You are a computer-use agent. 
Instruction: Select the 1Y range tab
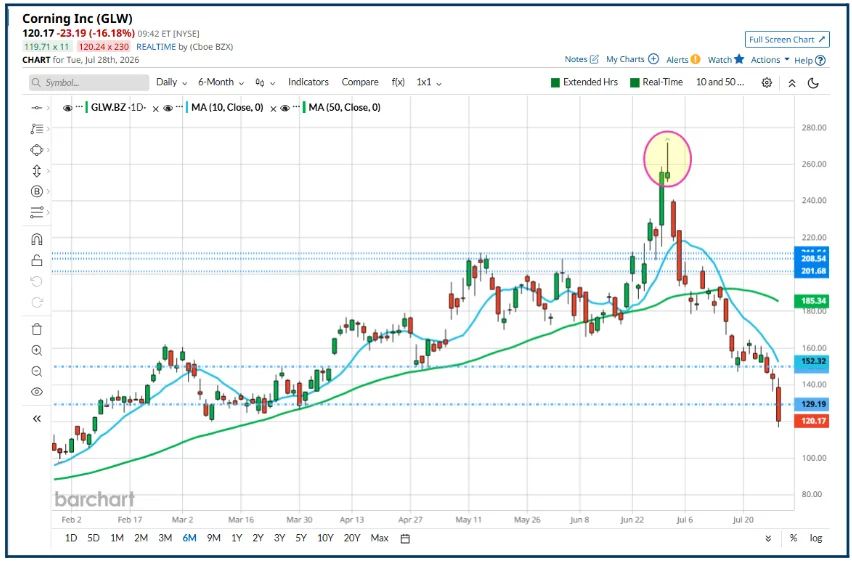[236, 538]
